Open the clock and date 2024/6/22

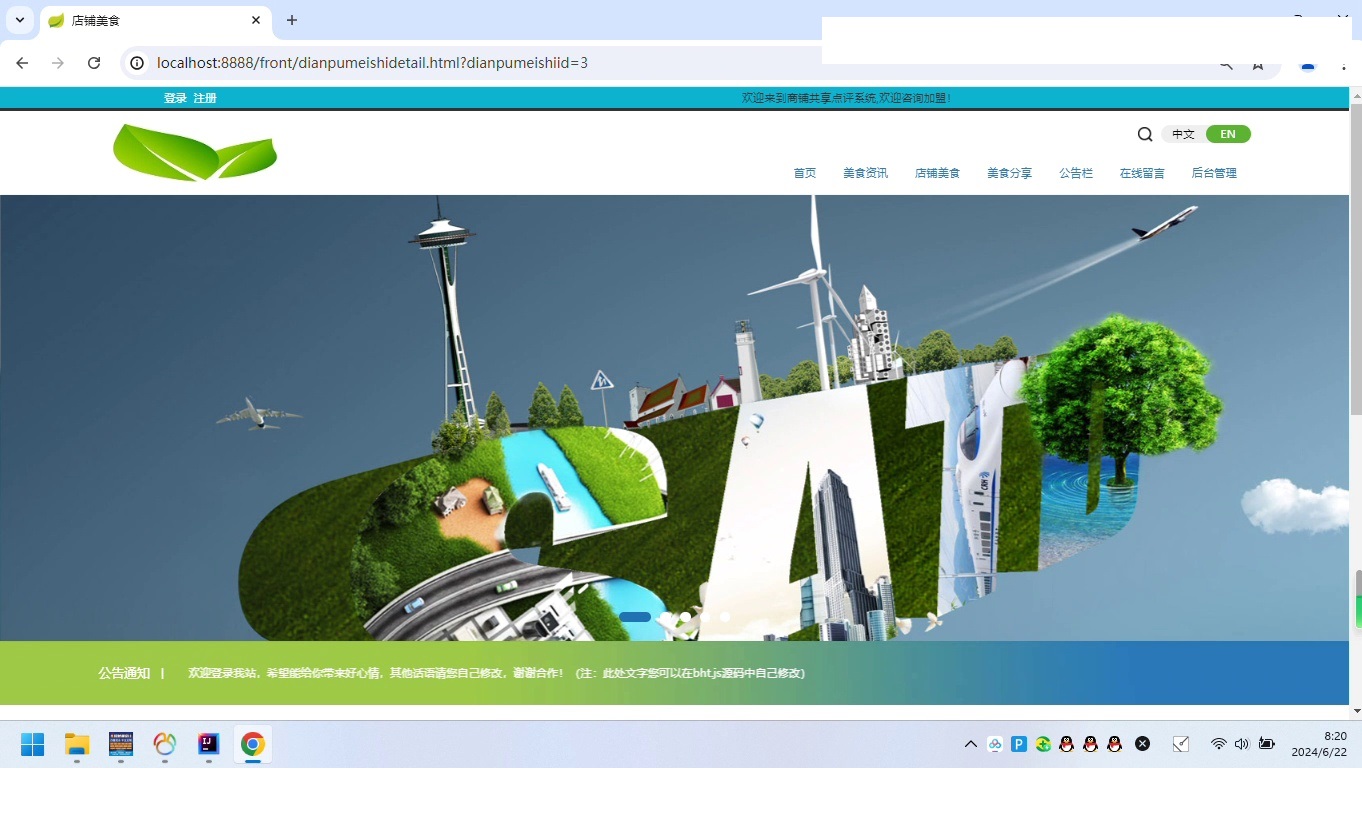click(x=1318, y=744)
